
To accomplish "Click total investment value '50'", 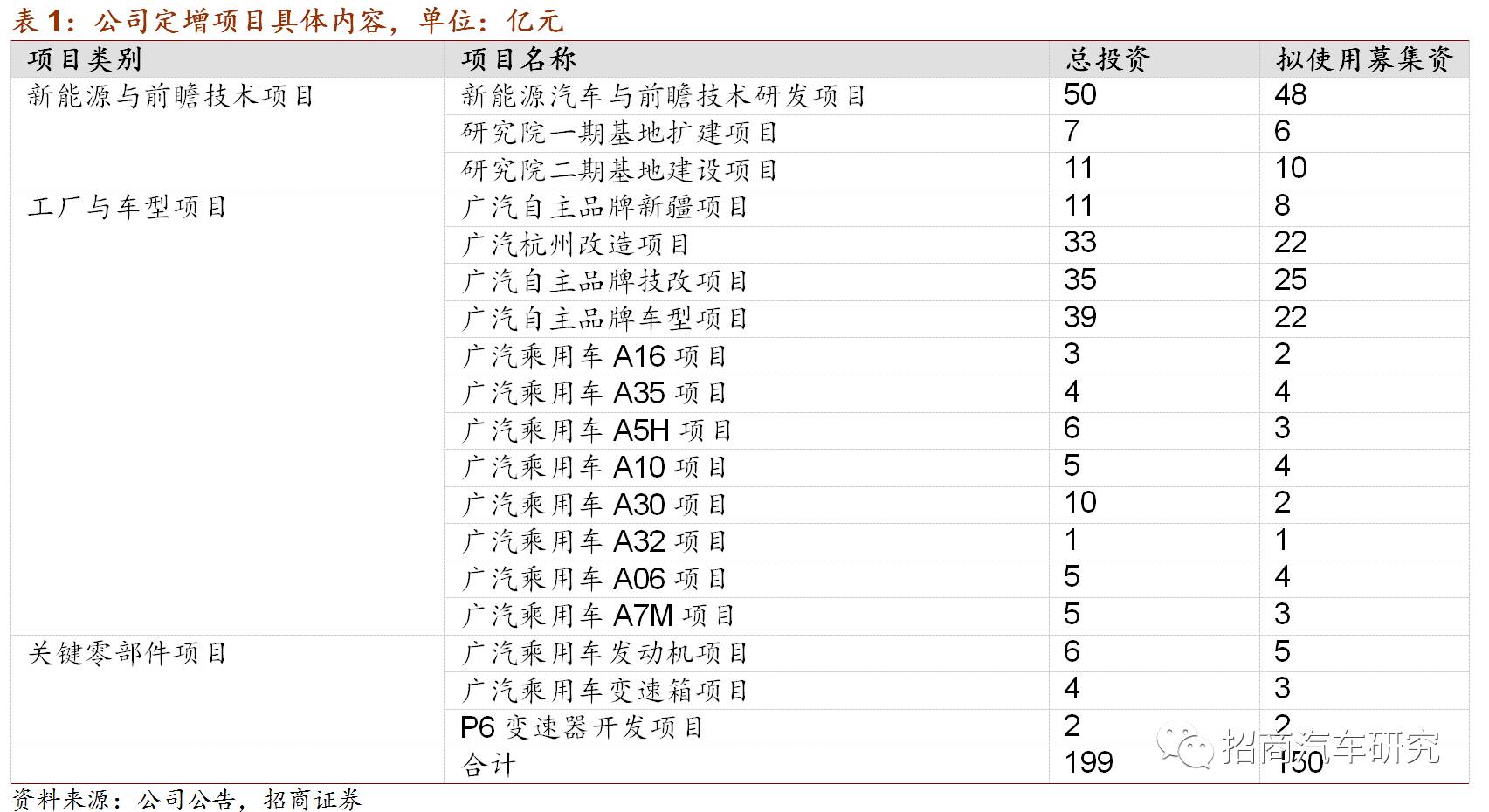I will coord(1080,94).
